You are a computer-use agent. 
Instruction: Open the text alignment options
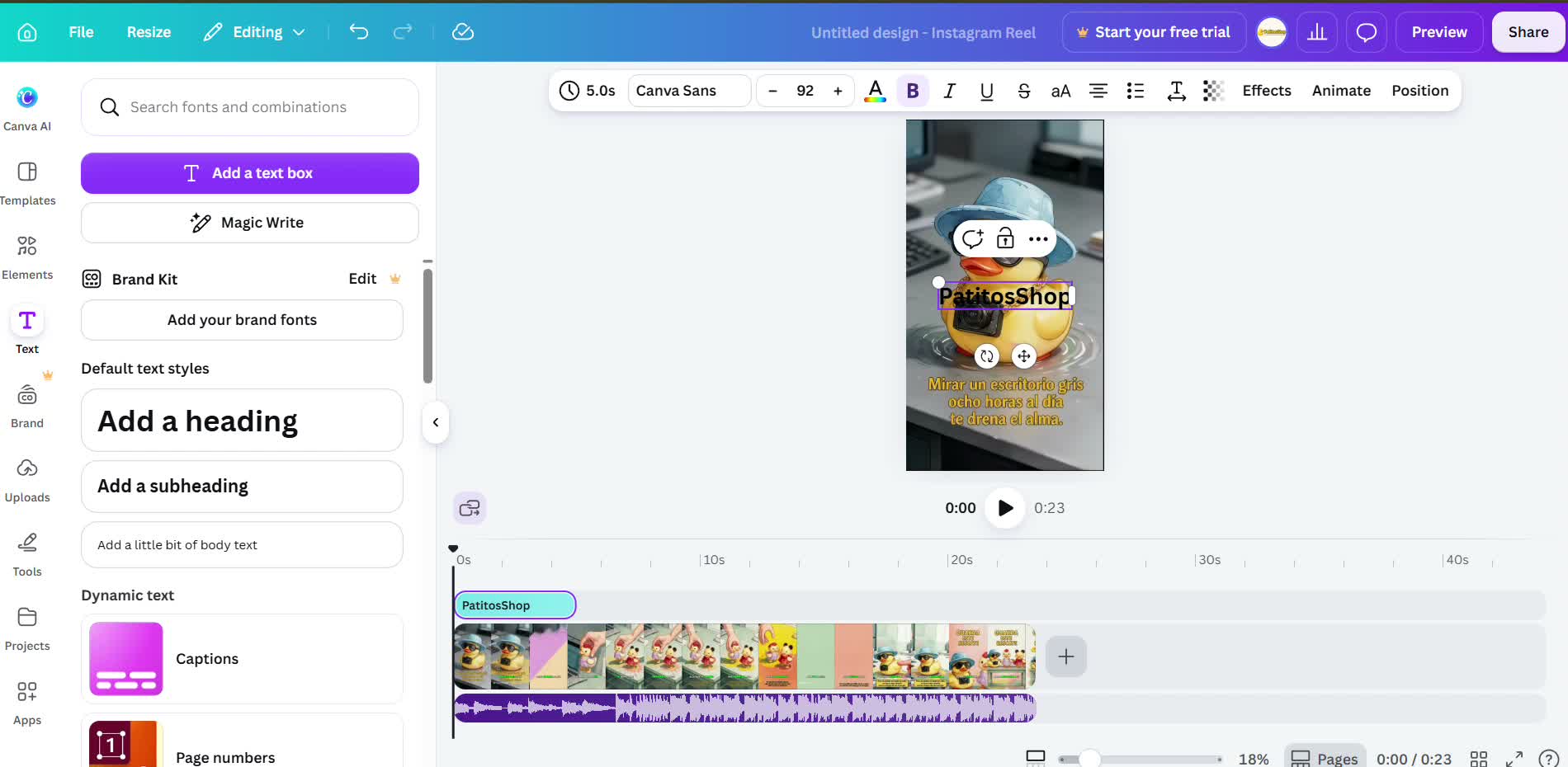click(1098, 91)
